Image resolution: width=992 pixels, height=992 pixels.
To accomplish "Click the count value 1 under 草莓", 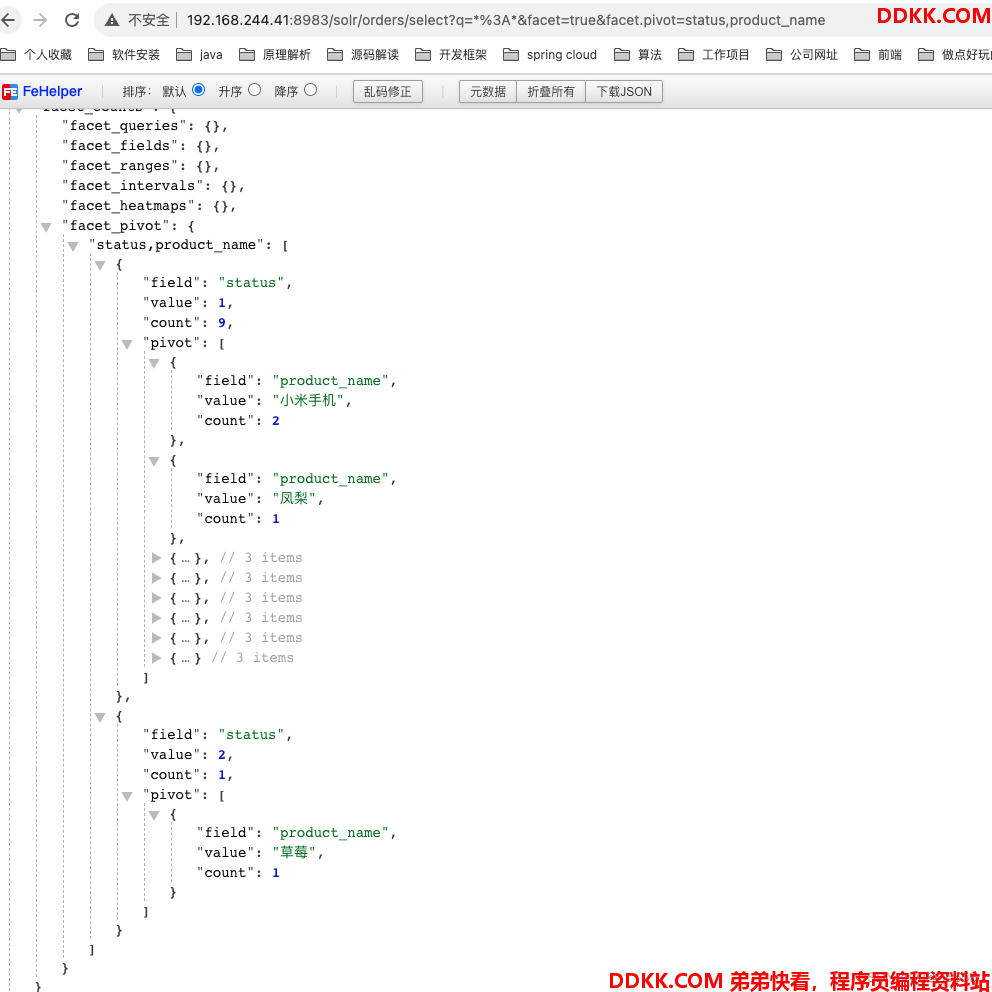I will tap(276, 872).
